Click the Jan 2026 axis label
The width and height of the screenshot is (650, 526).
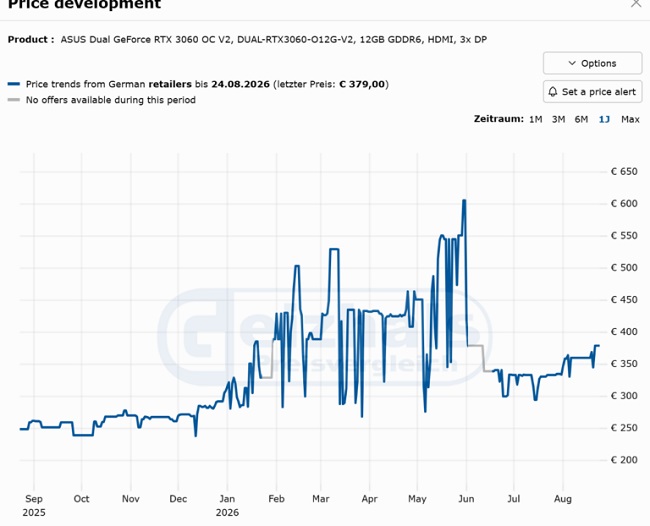(227, 505)
